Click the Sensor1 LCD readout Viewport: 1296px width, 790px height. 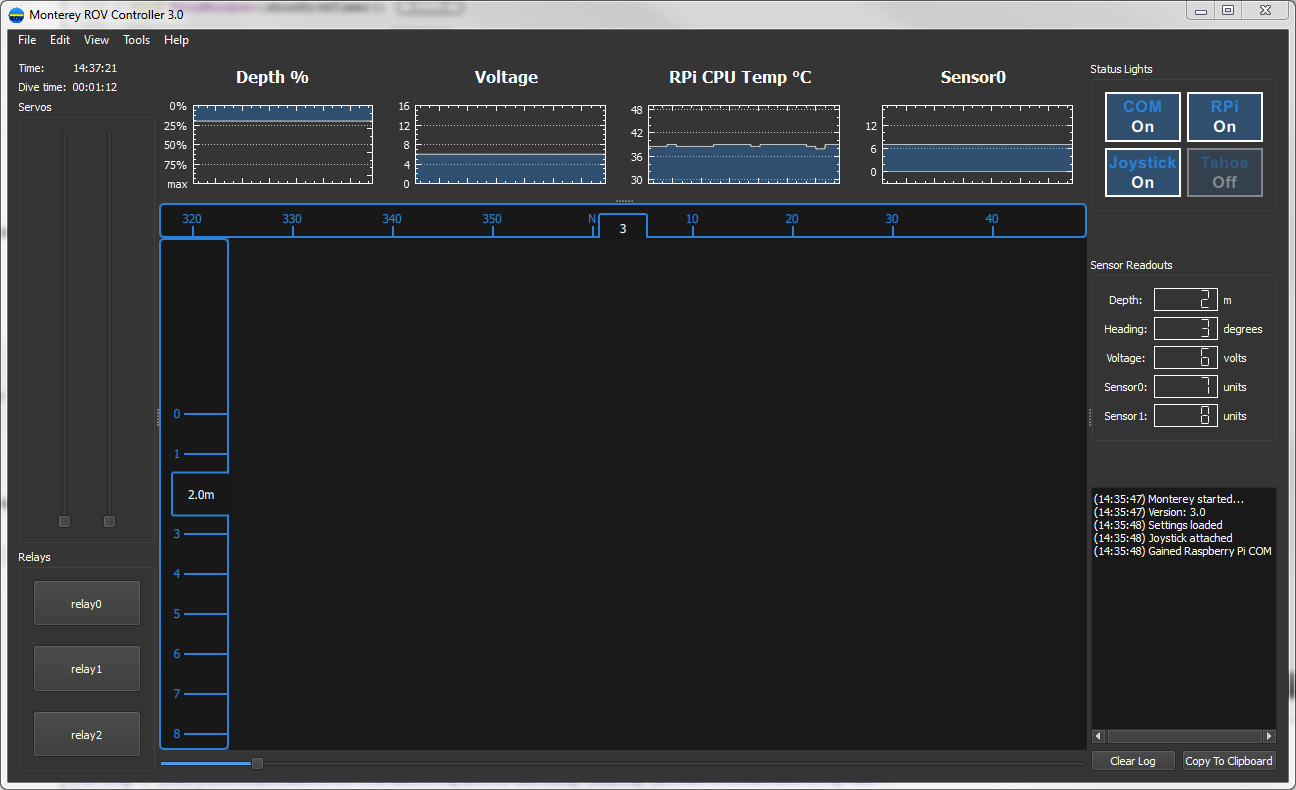[x=1186, y=416]
